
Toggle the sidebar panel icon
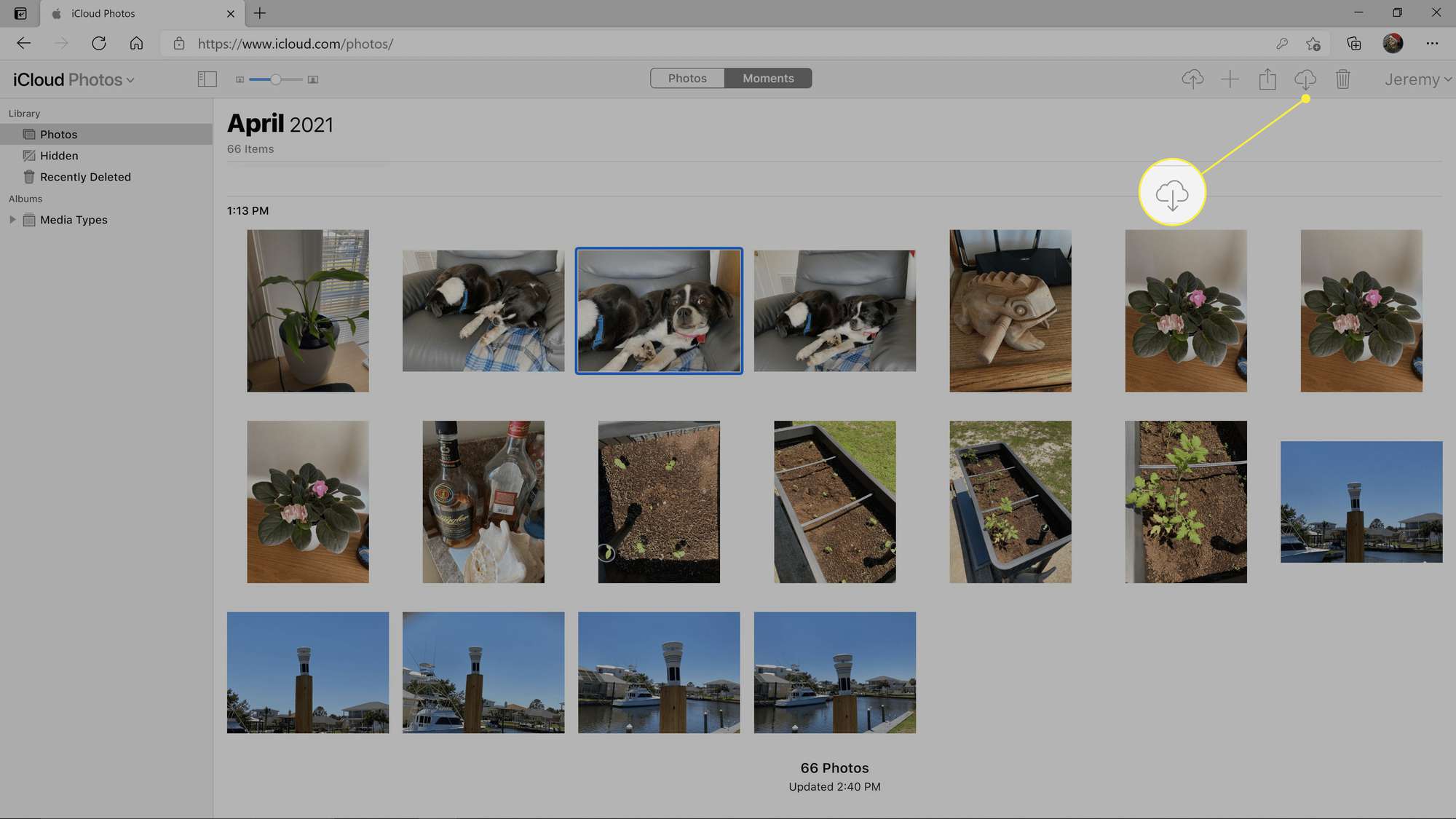[207, 78]
